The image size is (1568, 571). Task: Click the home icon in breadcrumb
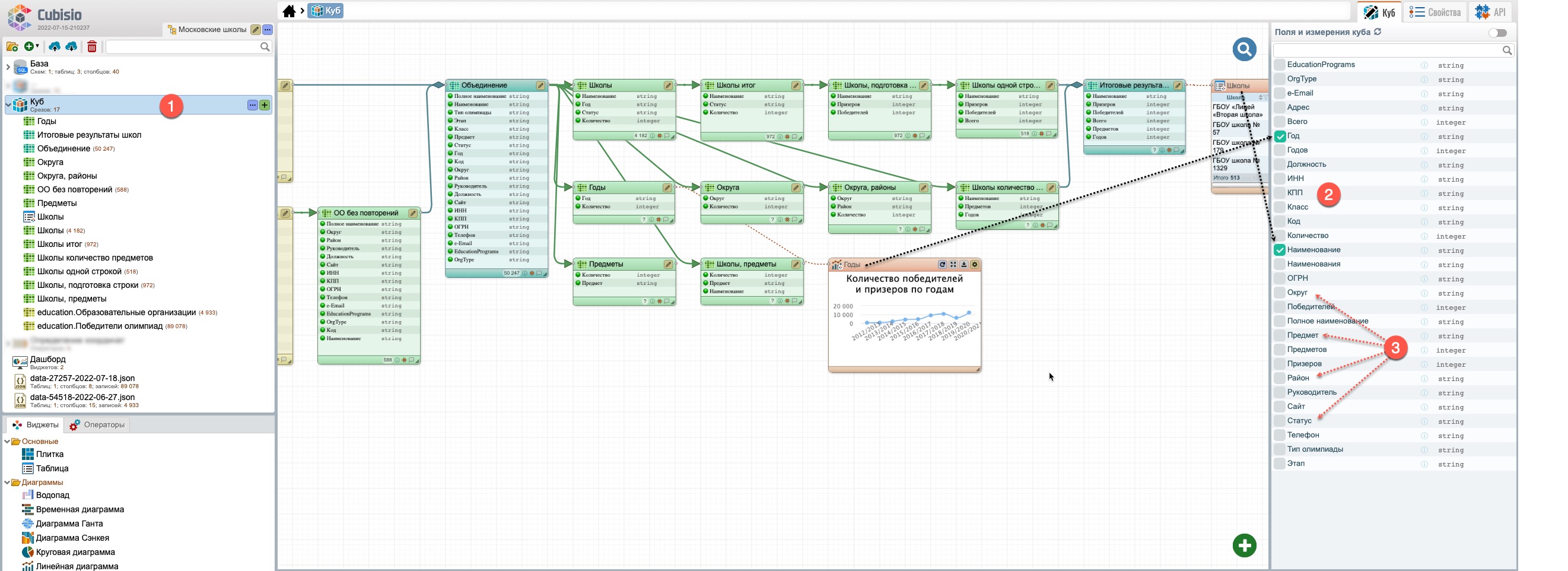(x=289, y=11)
